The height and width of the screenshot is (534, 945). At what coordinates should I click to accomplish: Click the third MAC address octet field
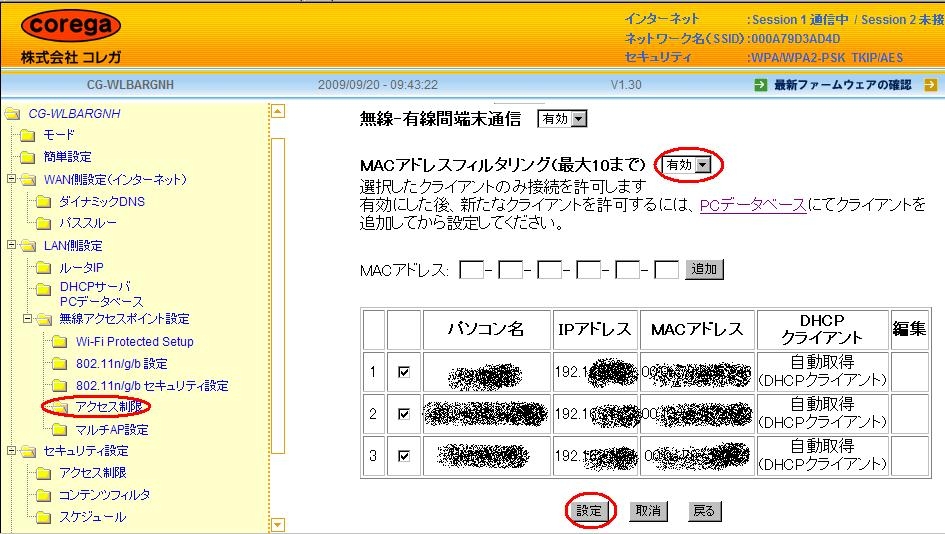549,269
